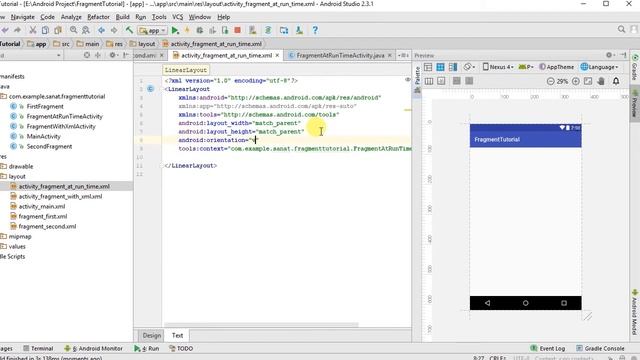This screenshot has width=640, height=360.
Task: Click the Zoom to Fit Screen icon
Action: [588, 81]
